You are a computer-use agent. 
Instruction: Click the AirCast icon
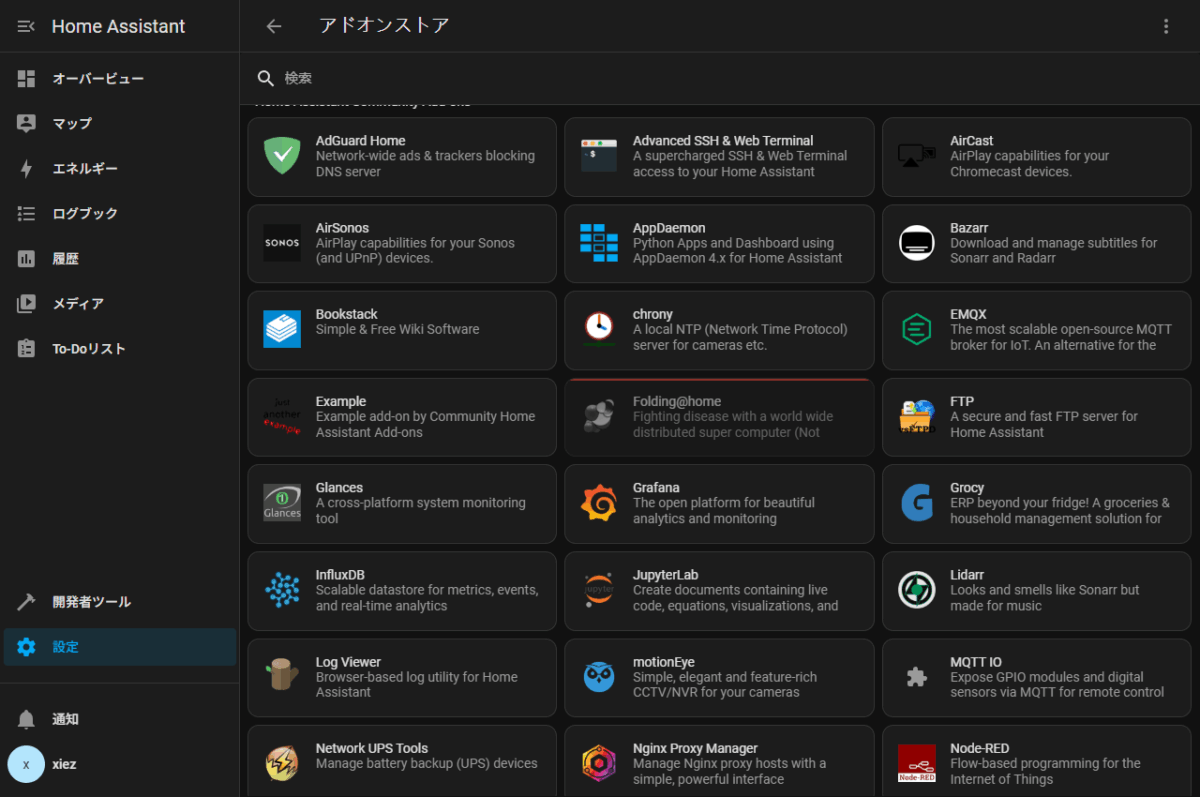[x=917, y=156]
